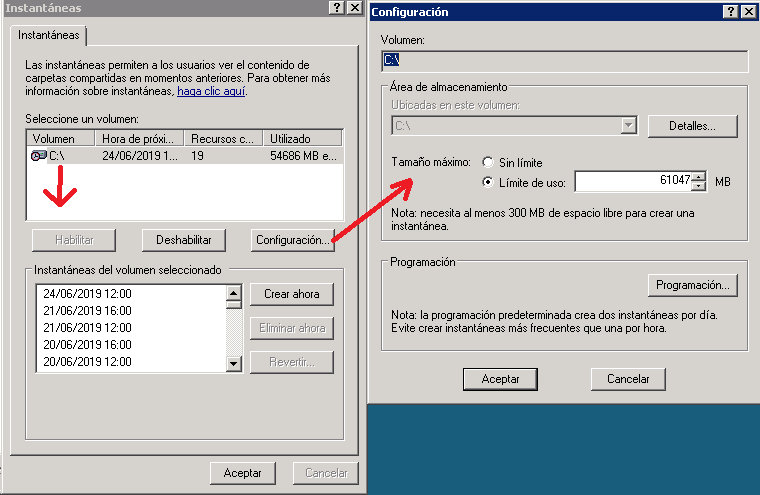Cancel the Configuración dialog
Viewport: 760px width, 495px height.
click(x=628, y=379)
